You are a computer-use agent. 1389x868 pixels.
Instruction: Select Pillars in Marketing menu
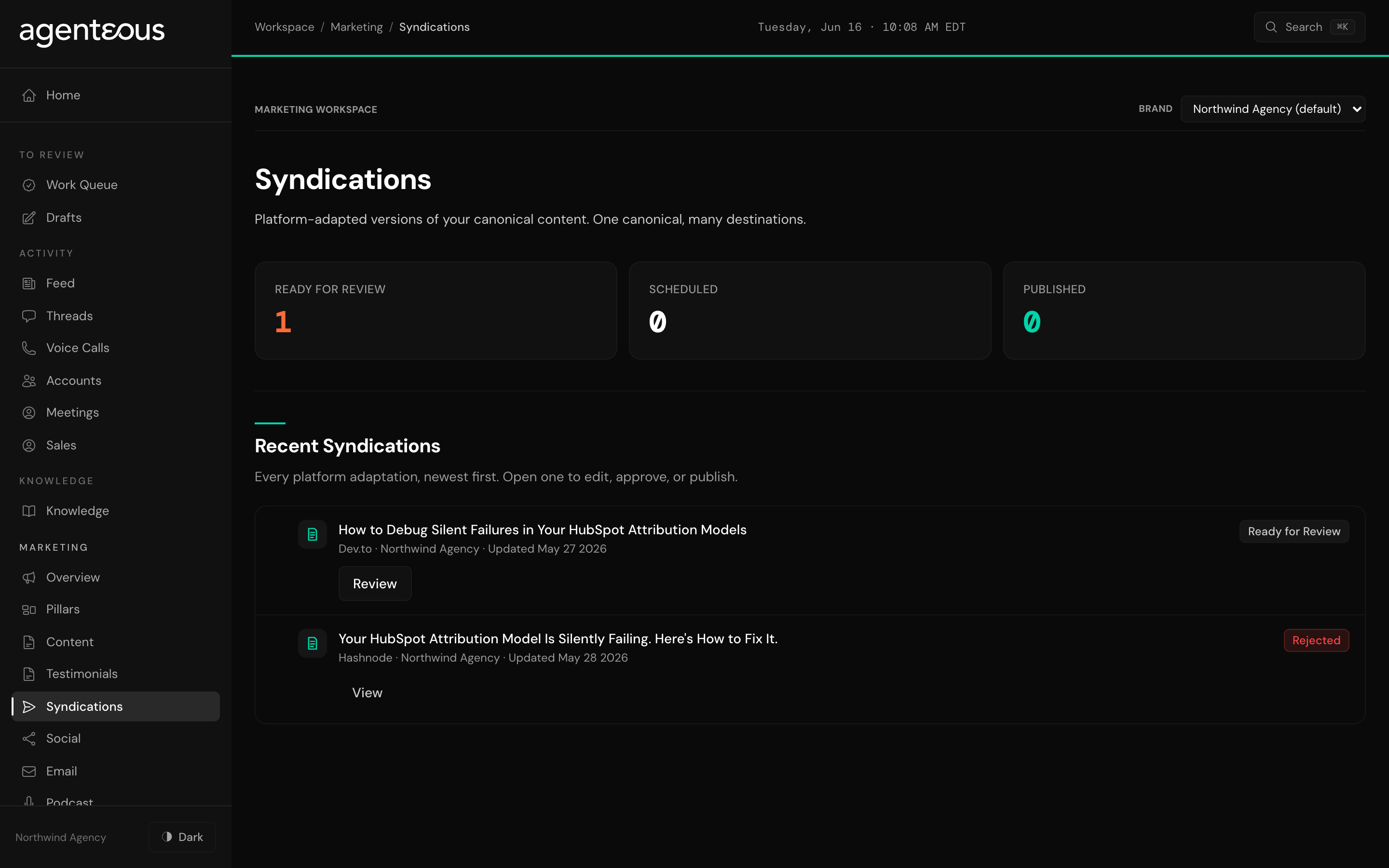[115, 610]
